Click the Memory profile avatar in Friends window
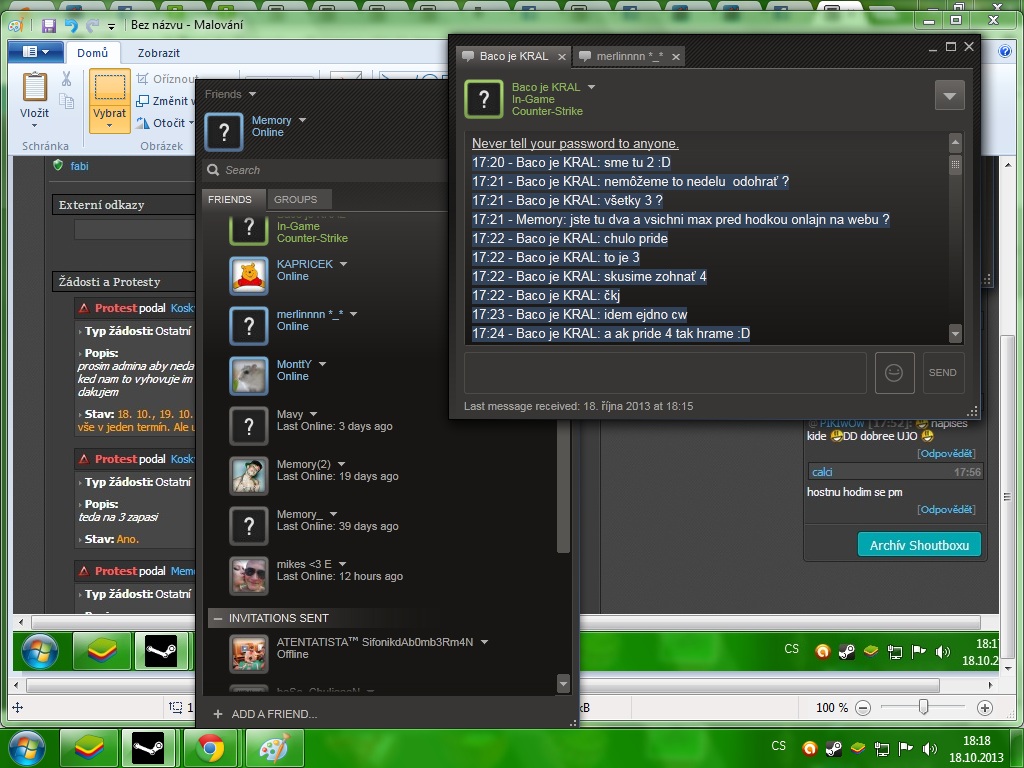The width and height of the screenshot is (1024, 768). click(224, 132)
